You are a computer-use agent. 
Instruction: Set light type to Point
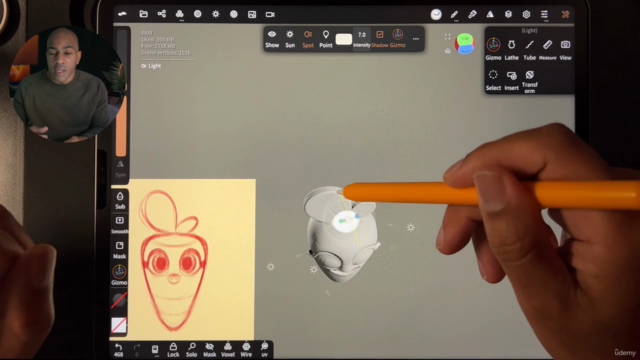326,39
